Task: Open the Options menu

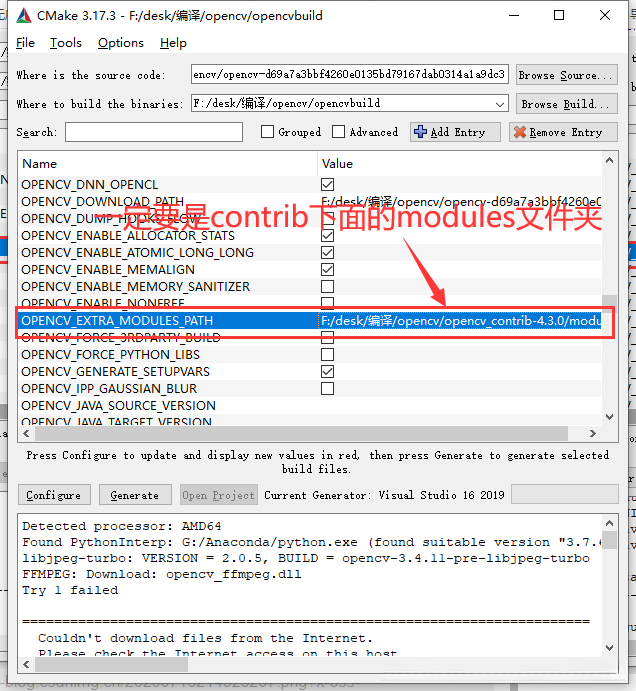Action: point(121,43)
